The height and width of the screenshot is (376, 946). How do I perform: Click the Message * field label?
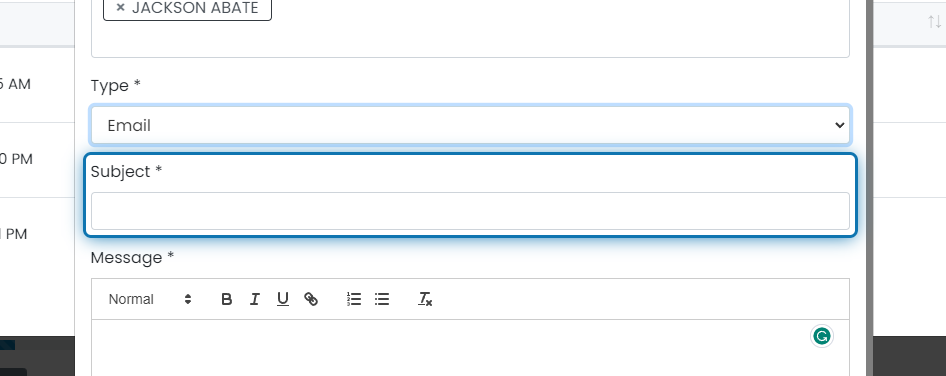[132, 258]
